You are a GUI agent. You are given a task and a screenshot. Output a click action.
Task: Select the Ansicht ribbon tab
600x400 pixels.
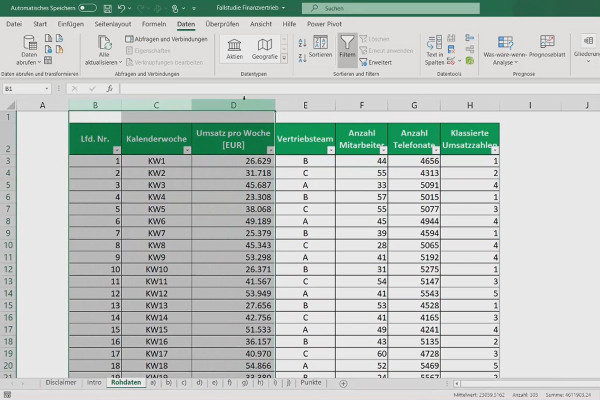(261, 24)
